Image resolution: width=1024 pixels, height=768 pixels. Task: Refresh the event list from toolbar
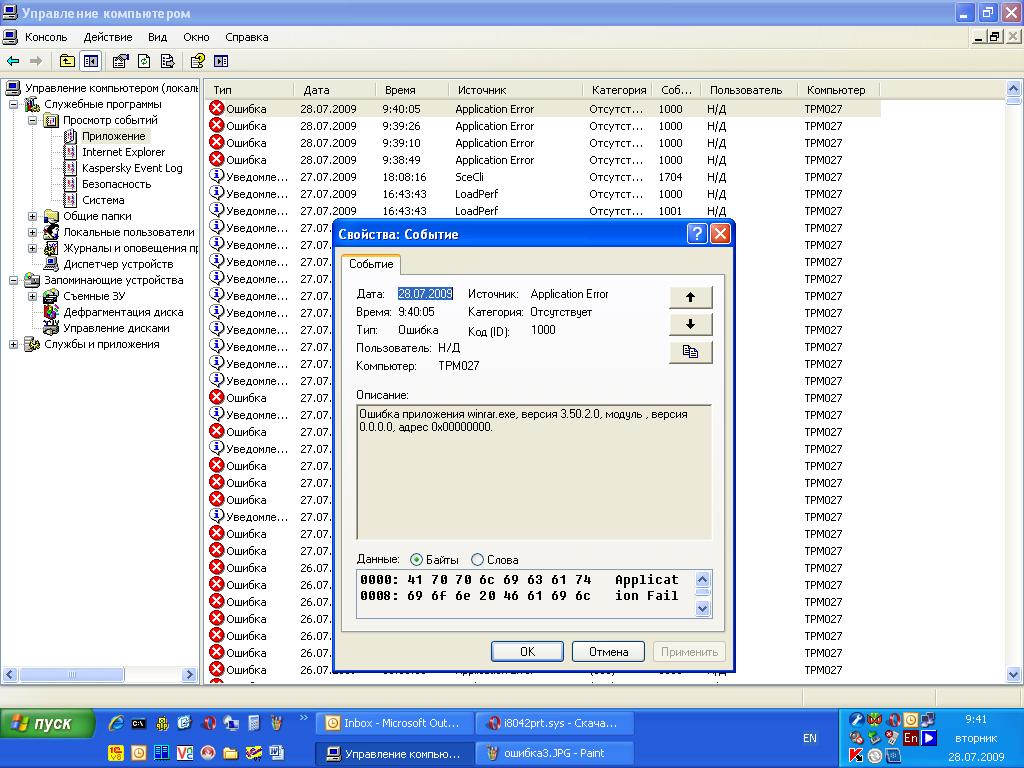point(144,61)
